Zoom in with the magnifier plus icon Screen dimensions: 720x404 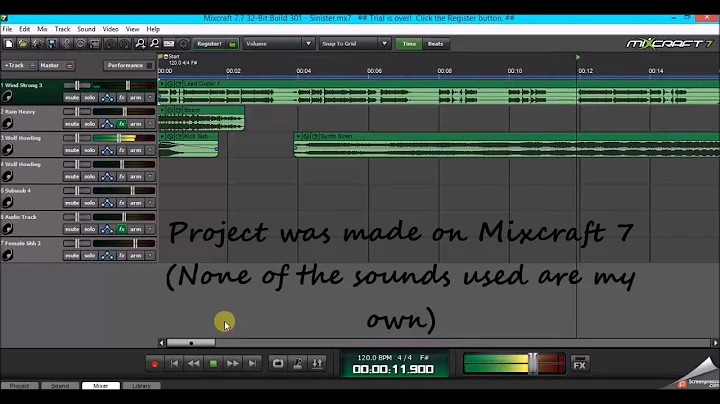[x=140, y=44]
